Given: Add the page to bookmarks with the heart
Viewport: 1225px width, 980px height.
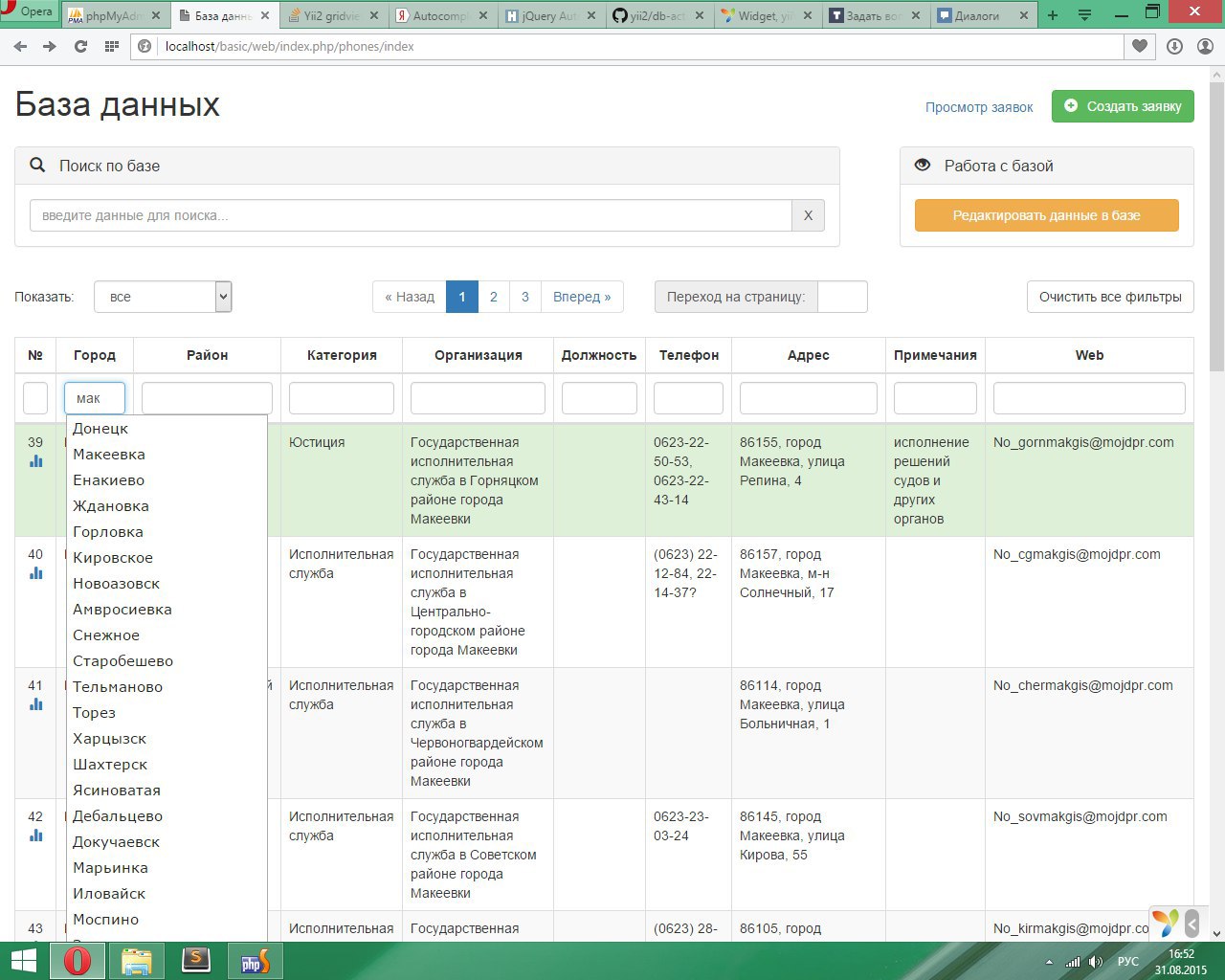Looking at the screenshot, I should click(x=1140, y=46).
